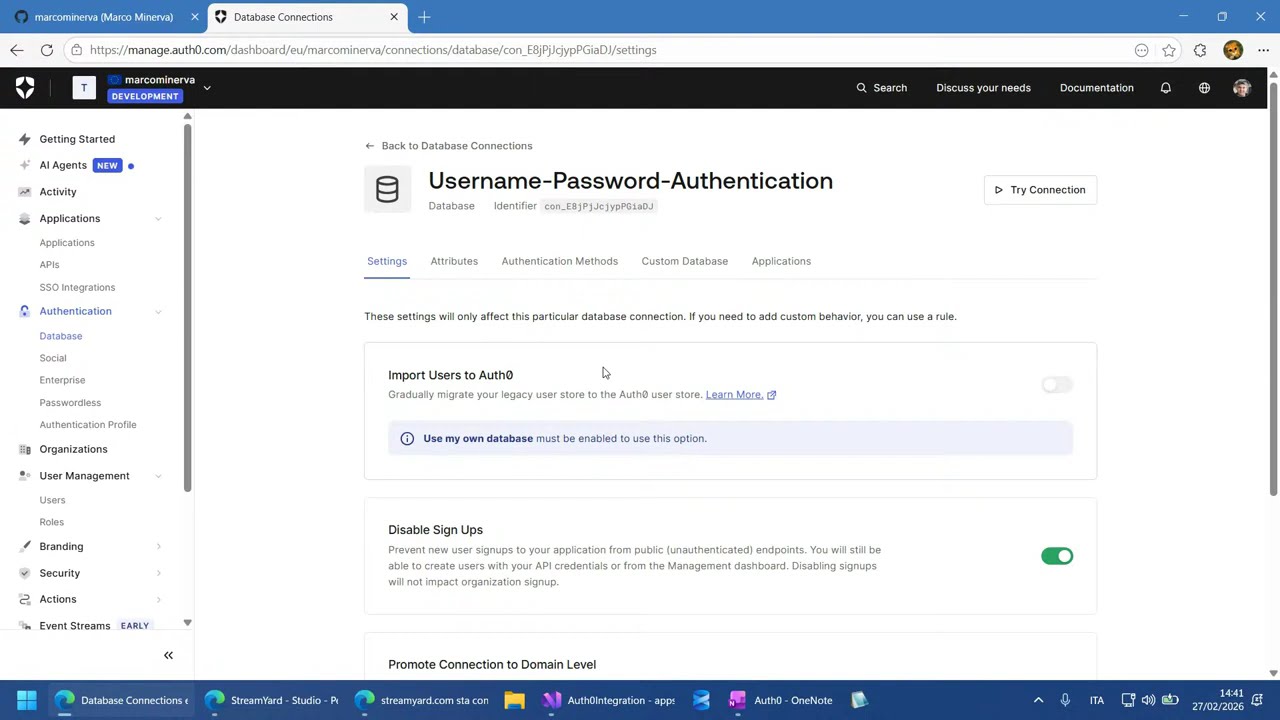Viewport: 1280px width, 720px height.
Task: Open StreamYard Studio taskbar item
Action: coord(272,700)
